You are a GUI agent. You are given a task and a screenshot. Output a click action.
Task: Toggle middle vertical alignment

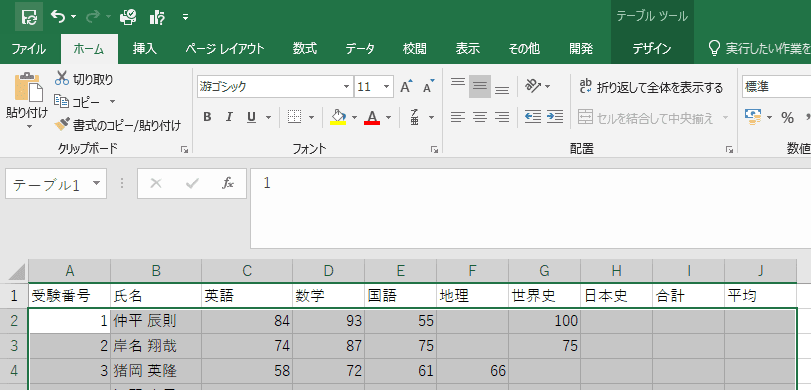[480, 86]
